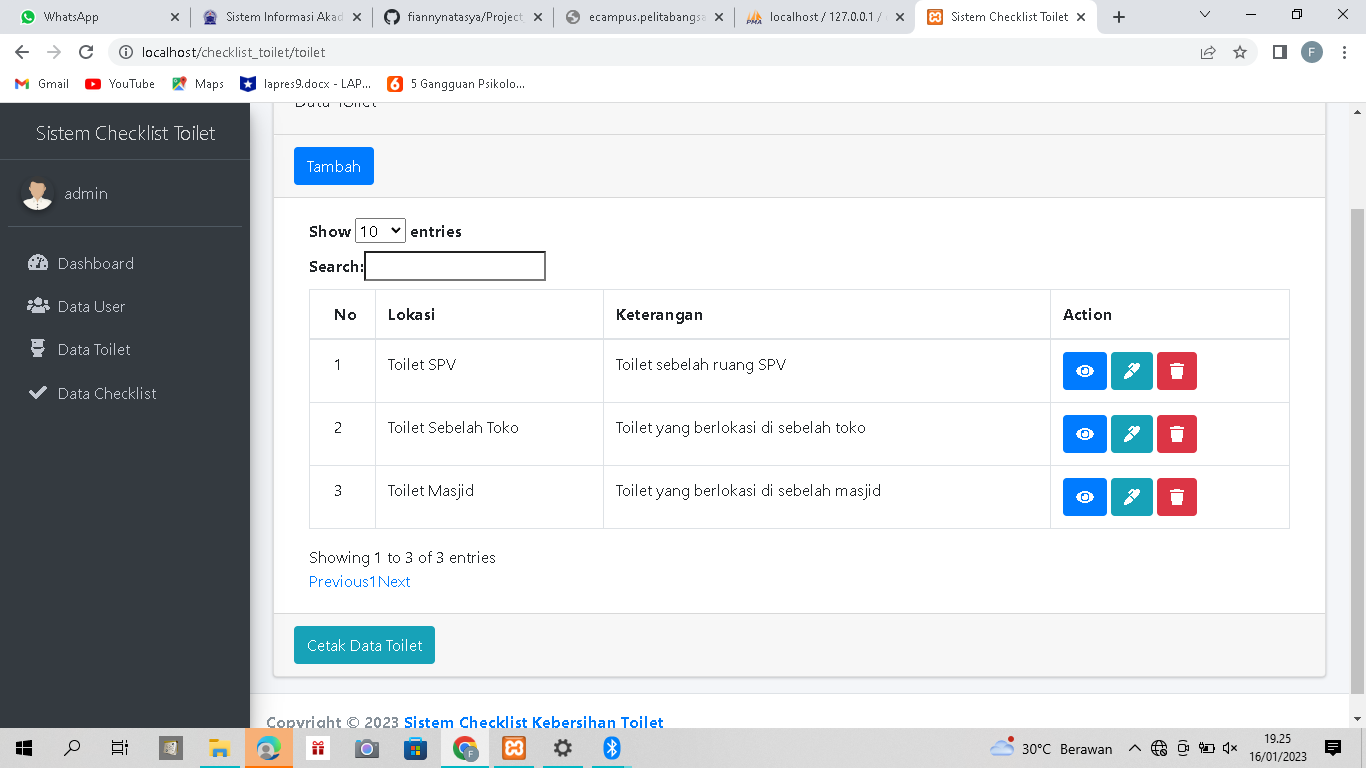1366x768 pixels.
Task: Go to Data Toilet in sidebar
Action: point(125,349)
